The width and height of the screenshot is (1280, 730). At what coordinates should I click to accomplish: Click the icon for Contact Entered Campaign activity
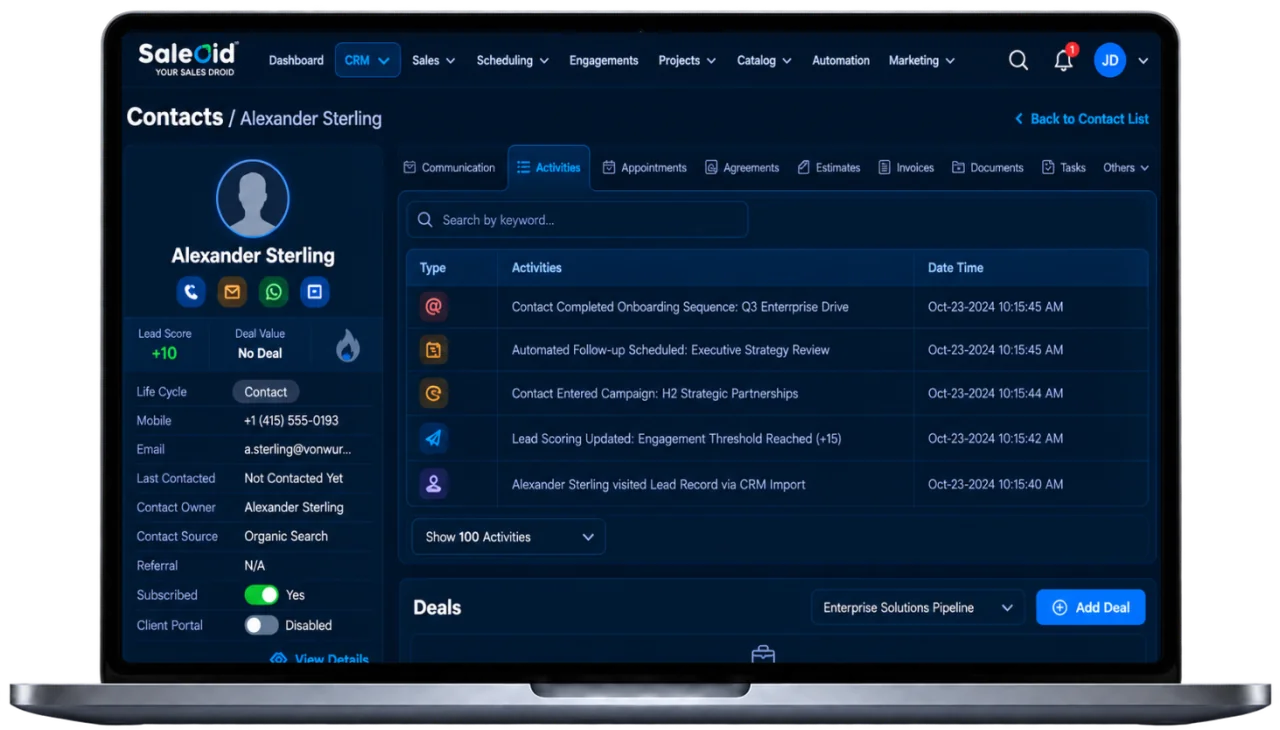(433, 394)
